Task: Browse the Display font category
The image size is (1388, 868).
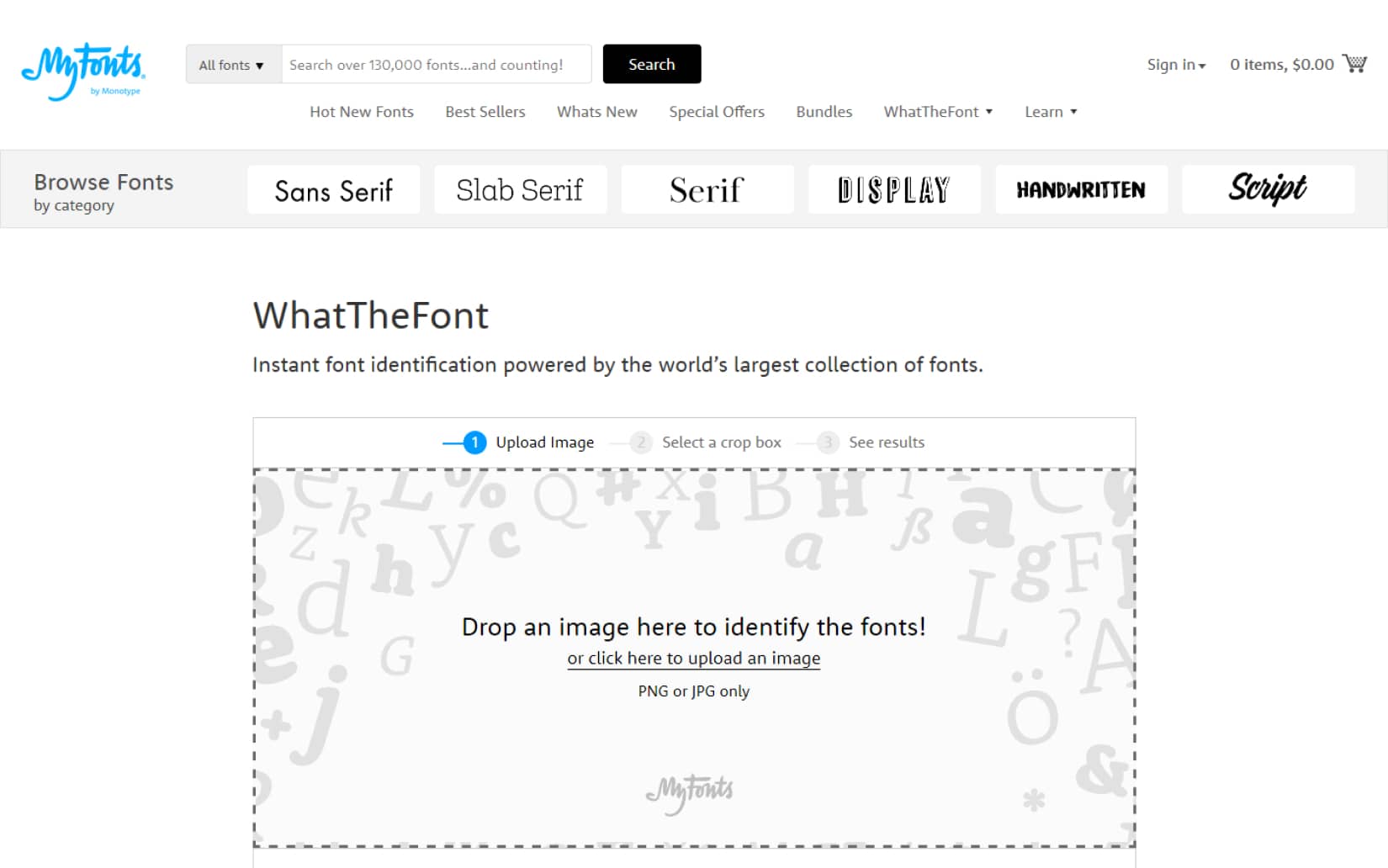Action: coord(893,190)
